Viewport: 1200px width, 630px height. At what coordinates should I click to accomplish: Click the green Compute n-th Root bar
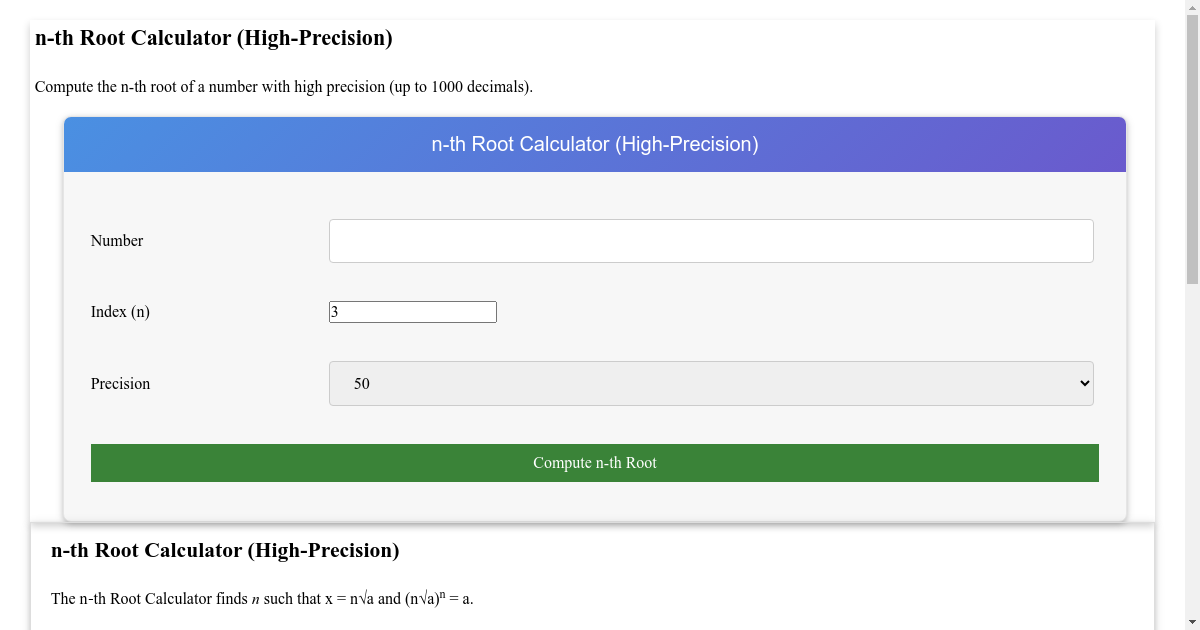(595, 462)
